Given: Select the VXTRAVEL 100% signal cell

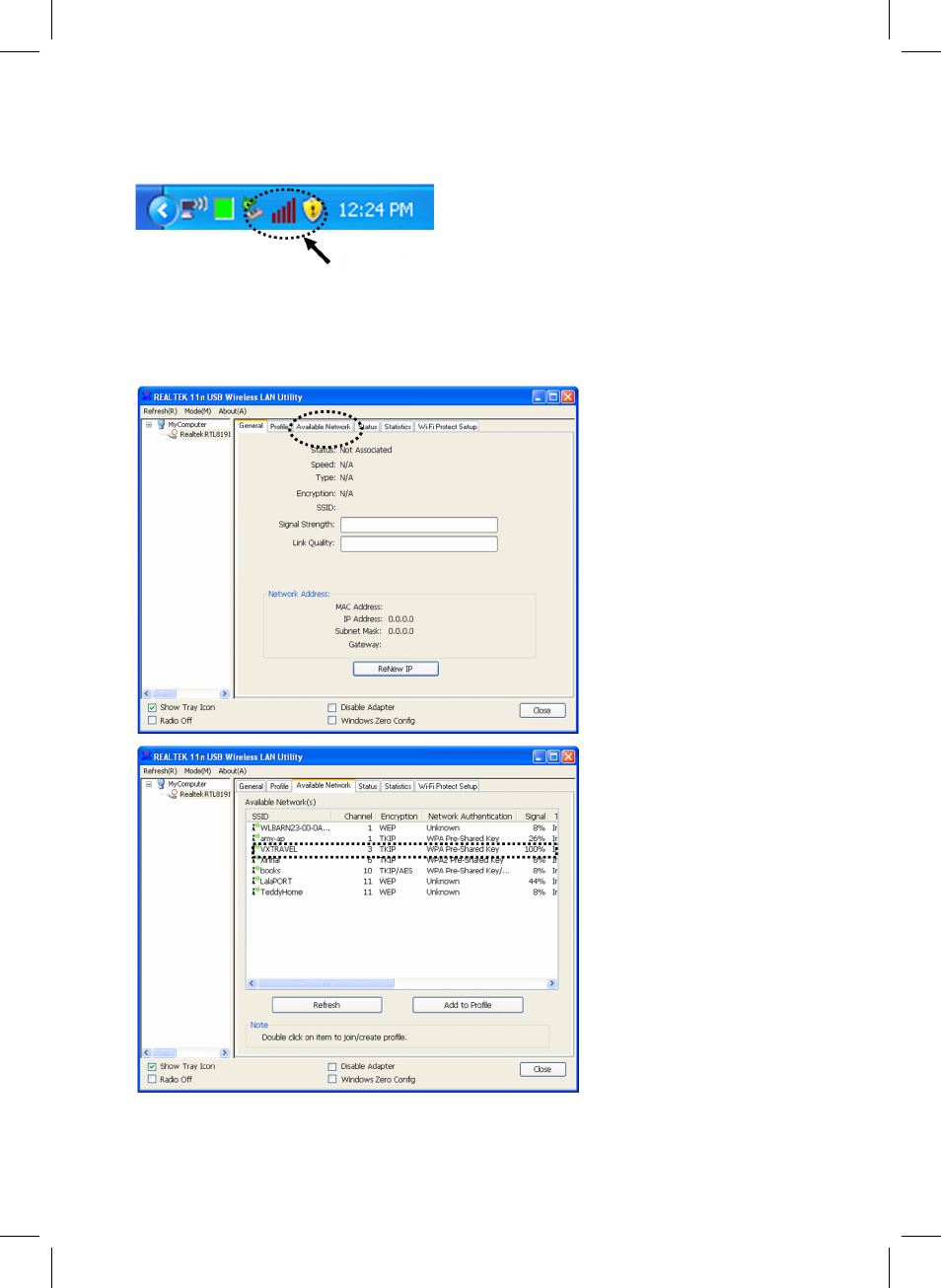Looking at the screenshot, I should [x=535, y=849].
